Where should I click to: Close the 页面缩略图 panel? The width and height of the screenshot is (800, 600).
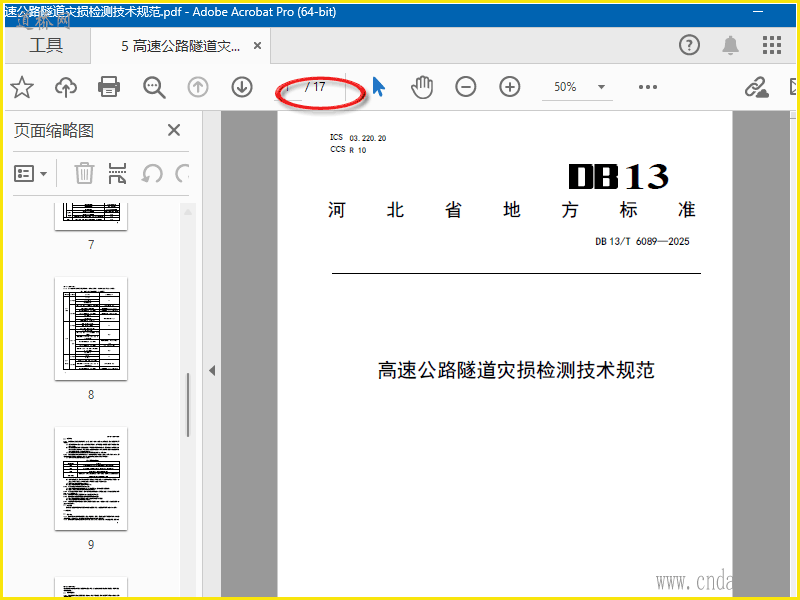174,130
